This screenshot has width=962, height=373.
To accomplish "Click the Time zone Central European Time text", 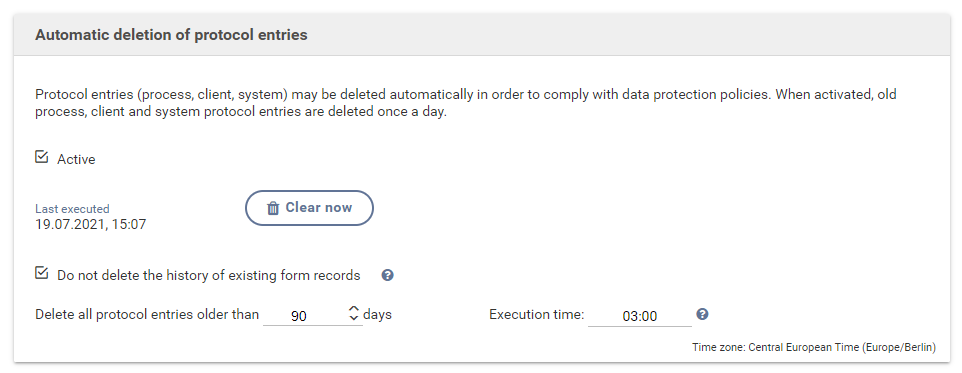I will coord(814,347).
